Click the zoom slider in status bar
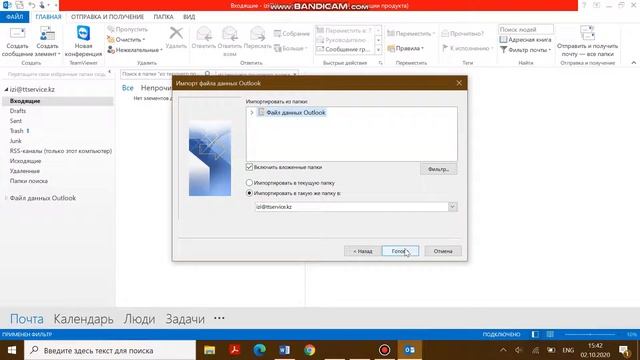Viewport: 640px width, 360px height. (590, 334)
